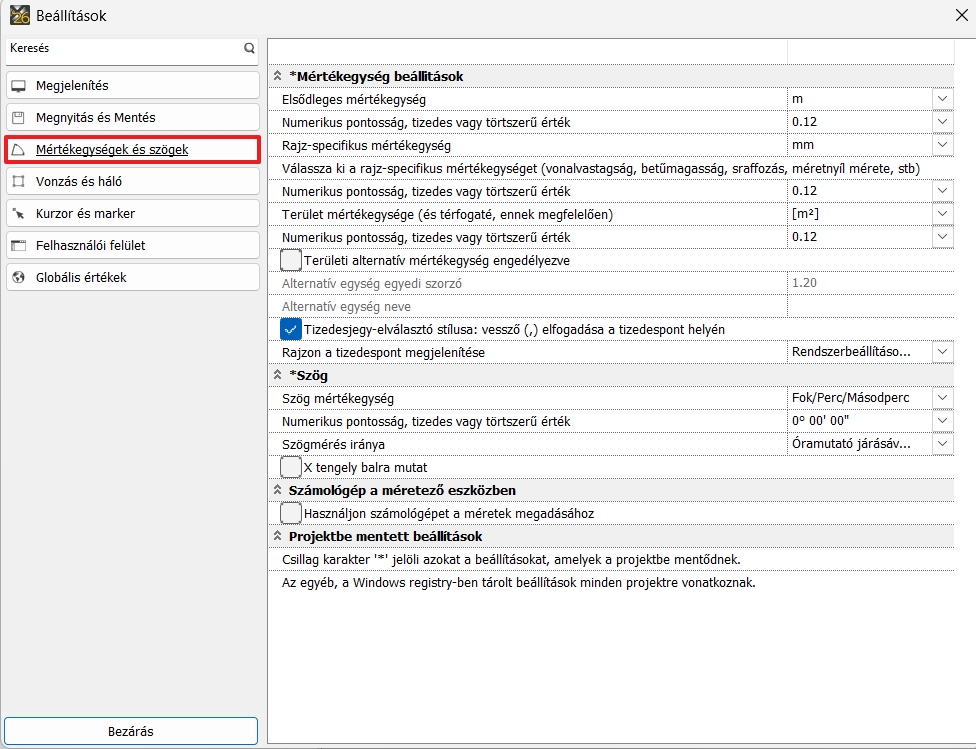Open Rajzon a tizedespont megjelenítése dropdown
The width and height of the screenshot is (976, 749).
[x=942, y=352]
